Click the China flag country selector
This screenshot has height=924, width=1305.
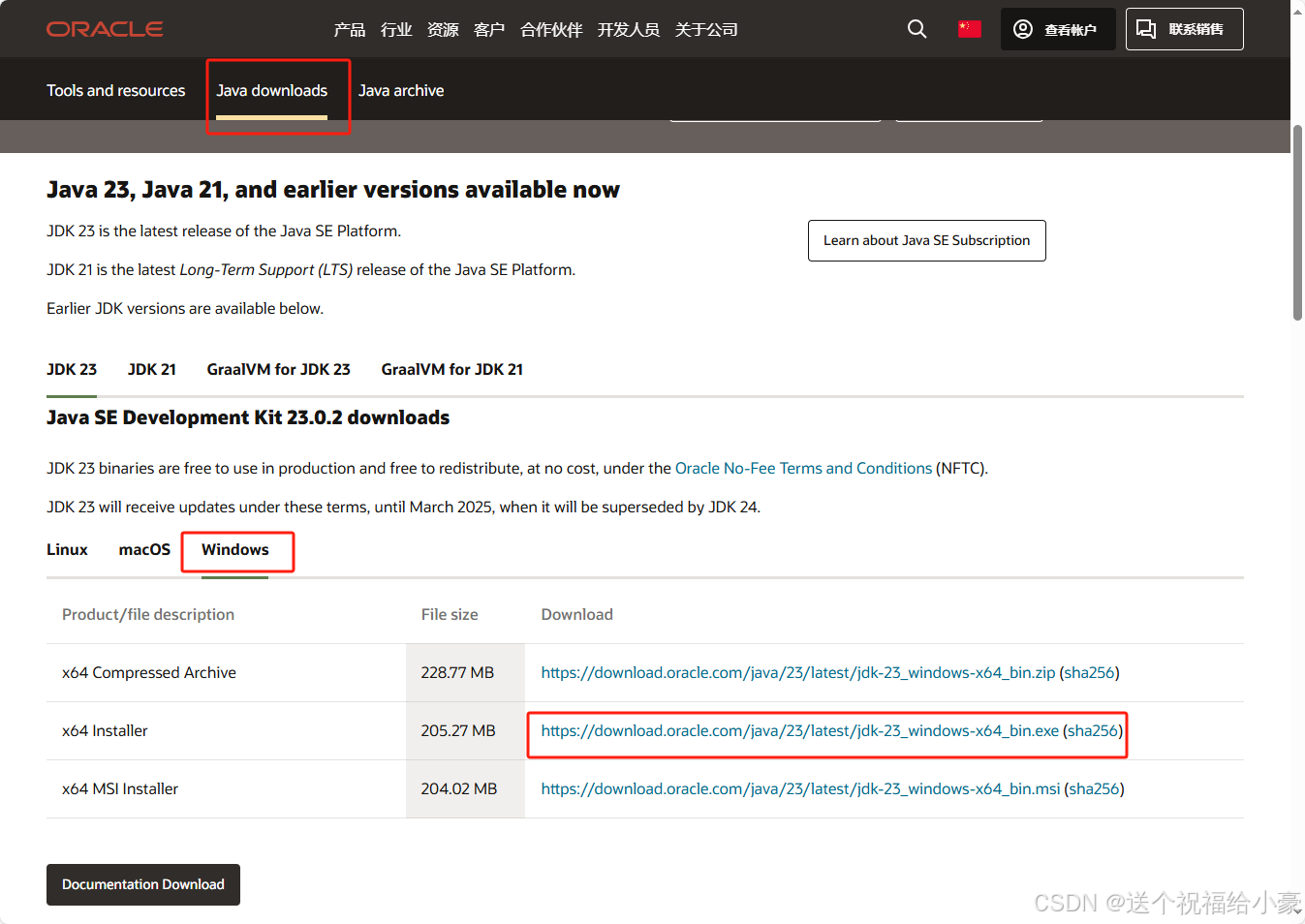[x=970, y=29]
